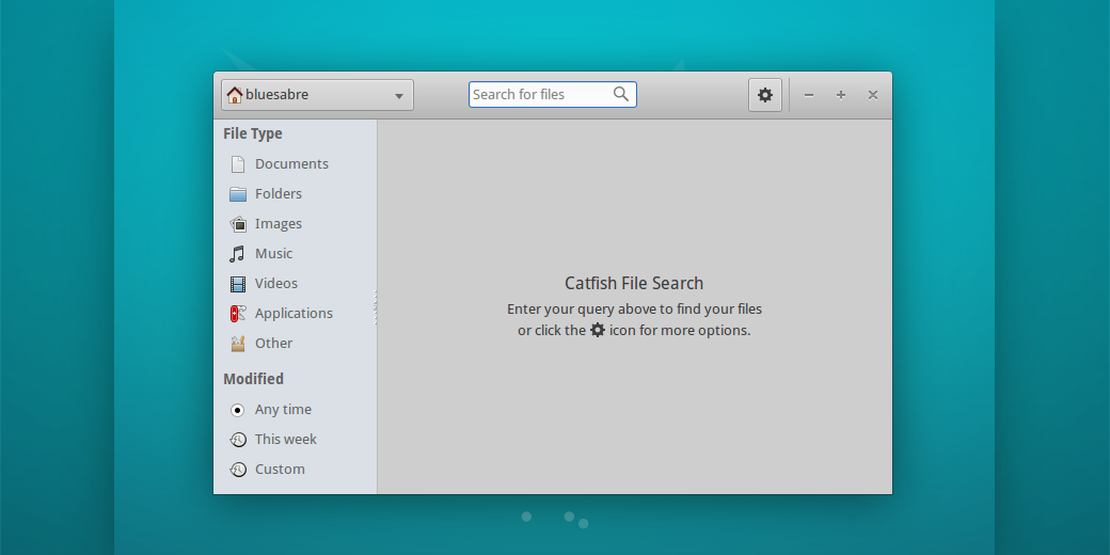1110x555 pixels.
Task: Click the magnifier icon in the search field
Action: pos(621,94)
